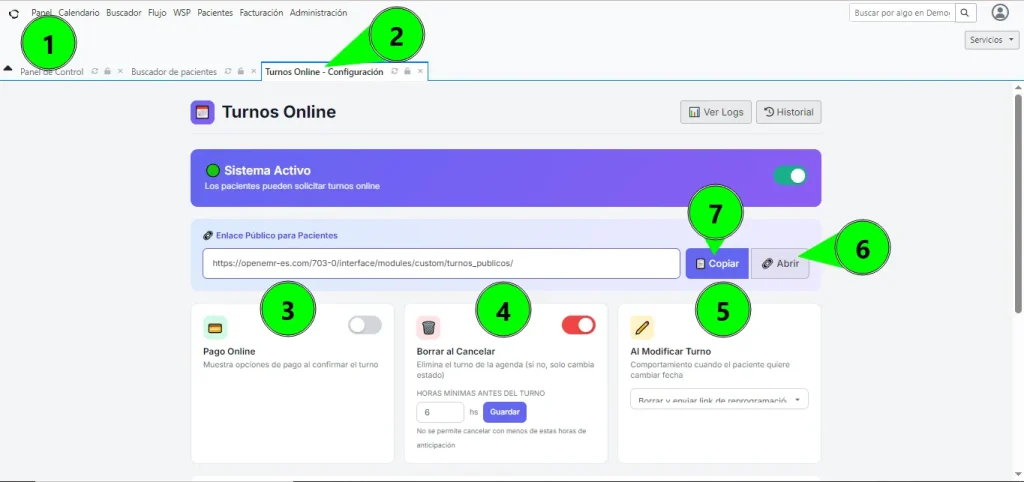Viewport: 1024px width, 482px height.
Task: Click the OpenEMR logo icon
Action: pos(14,13)
